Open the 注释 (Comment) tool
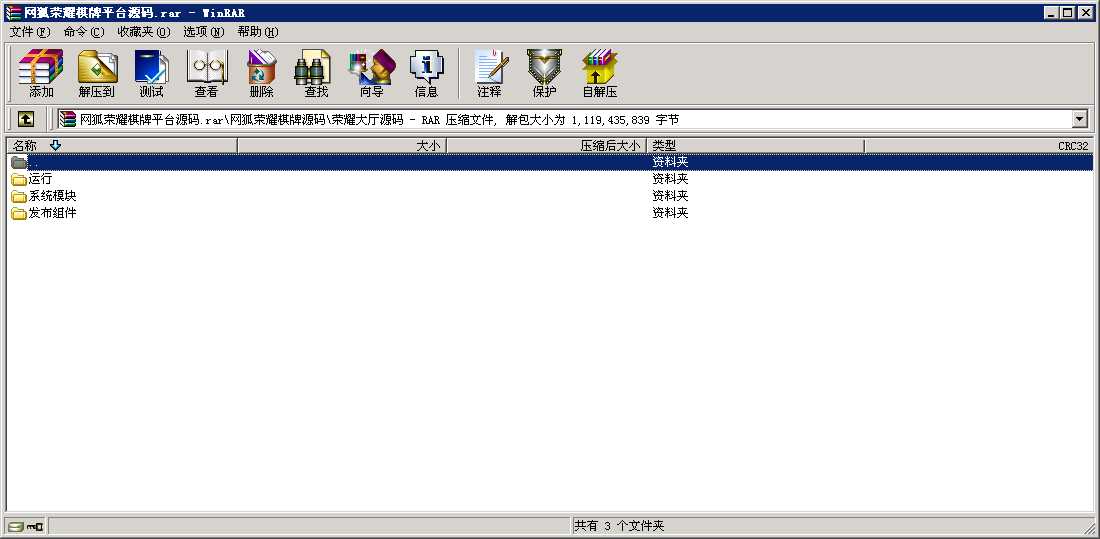 (x=489, y=73)
